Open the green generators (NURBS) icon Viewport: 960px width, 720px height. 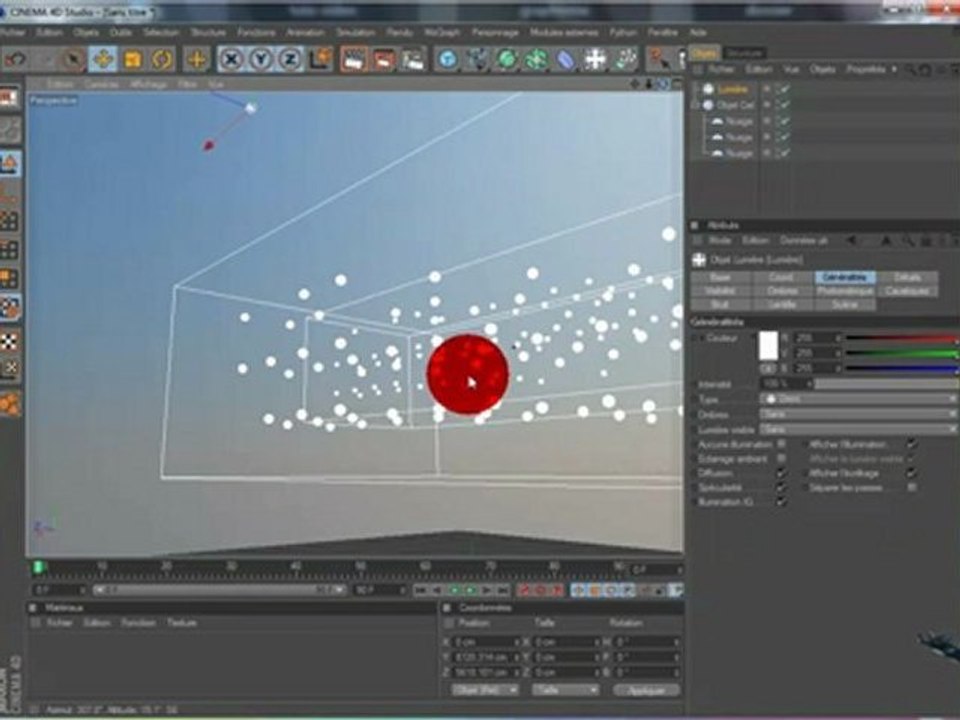click(x=507, y=59)
